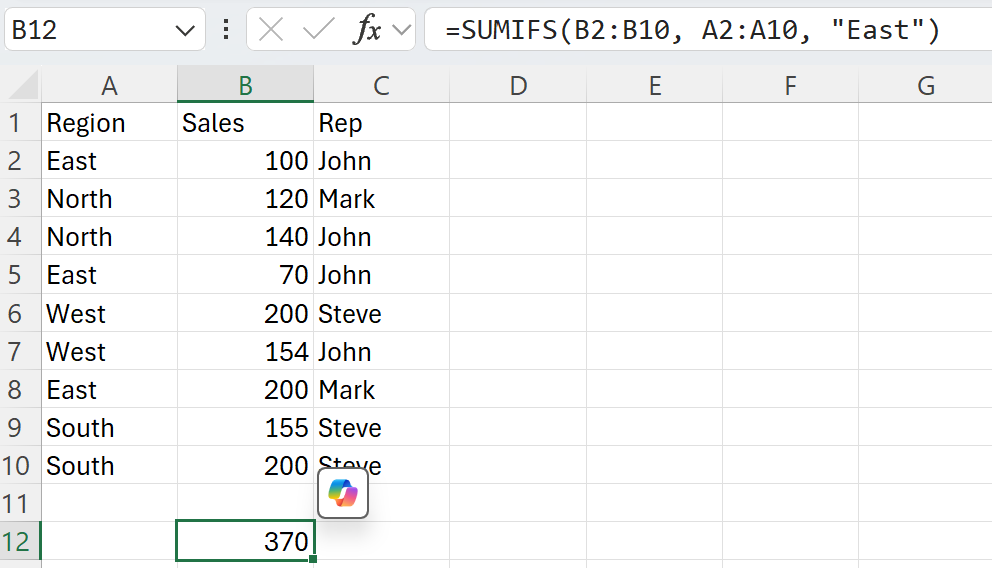Select column G header
This screenshot has height=568, width=992.
pos(926,85)
